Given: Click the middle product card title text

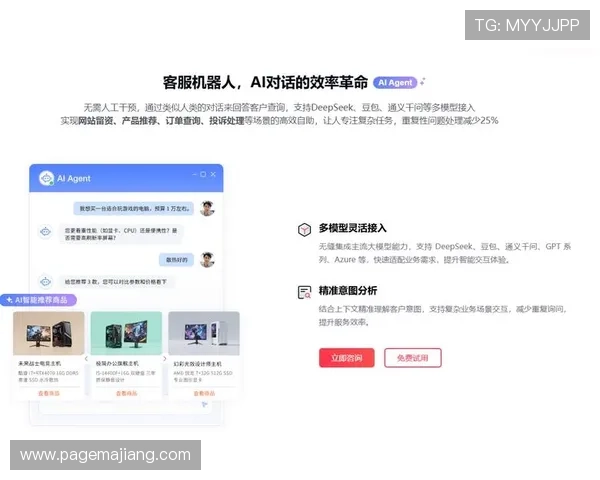Looking at the screenshot, I should [117, 363].
